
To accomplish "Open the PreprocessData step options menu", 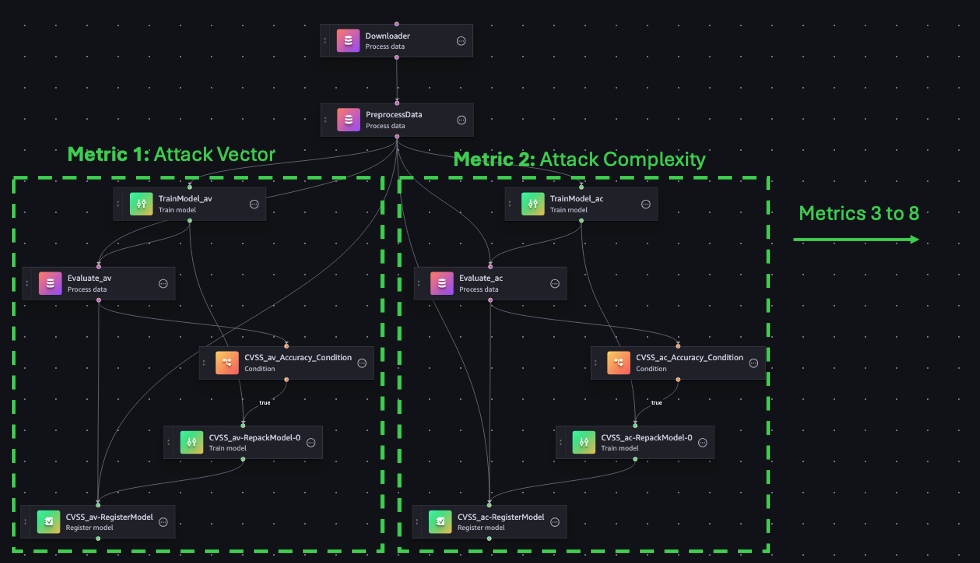I will pos(461,120).
